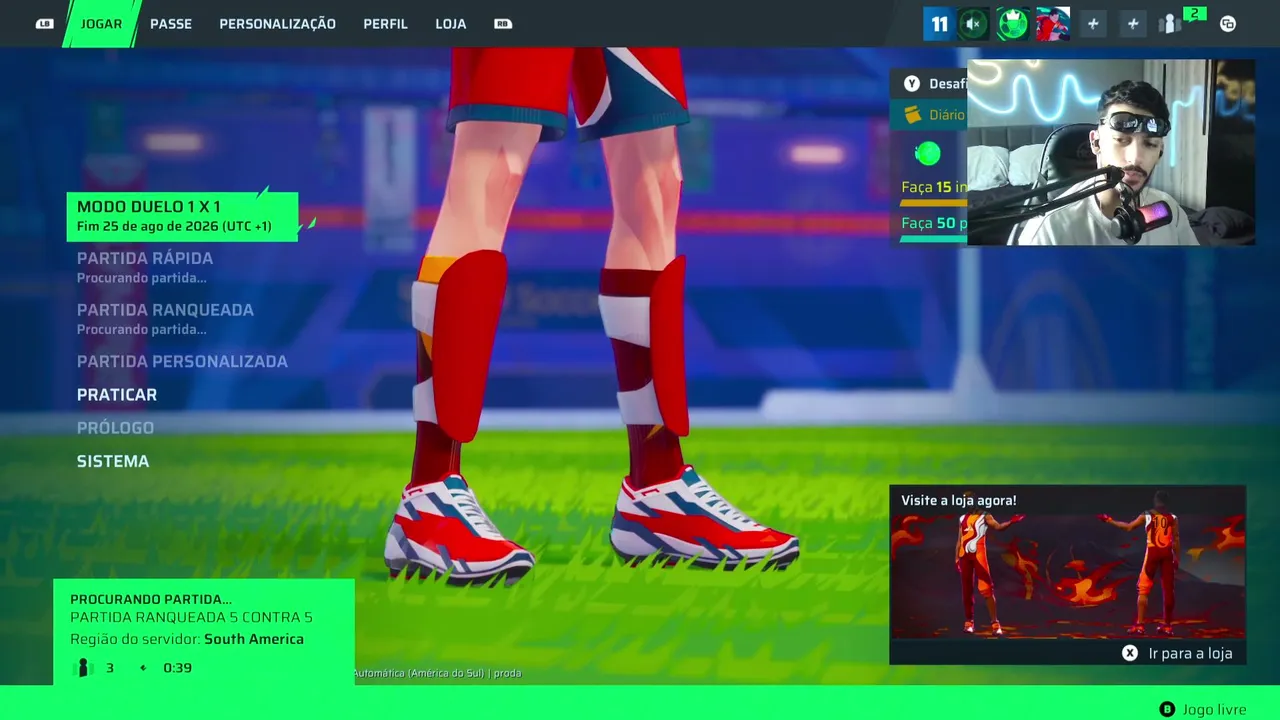Click the player count icon in search panel

tap(84, 668)
